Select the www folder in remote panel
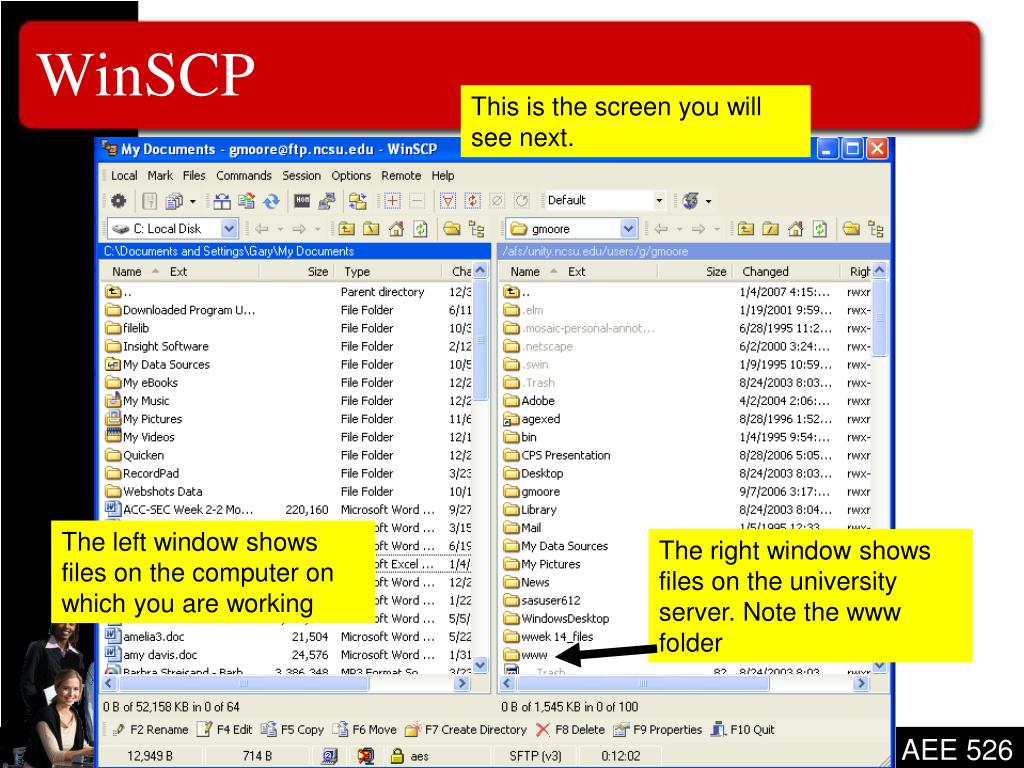The image size is (1024, 768). click(x=526, y=654)
